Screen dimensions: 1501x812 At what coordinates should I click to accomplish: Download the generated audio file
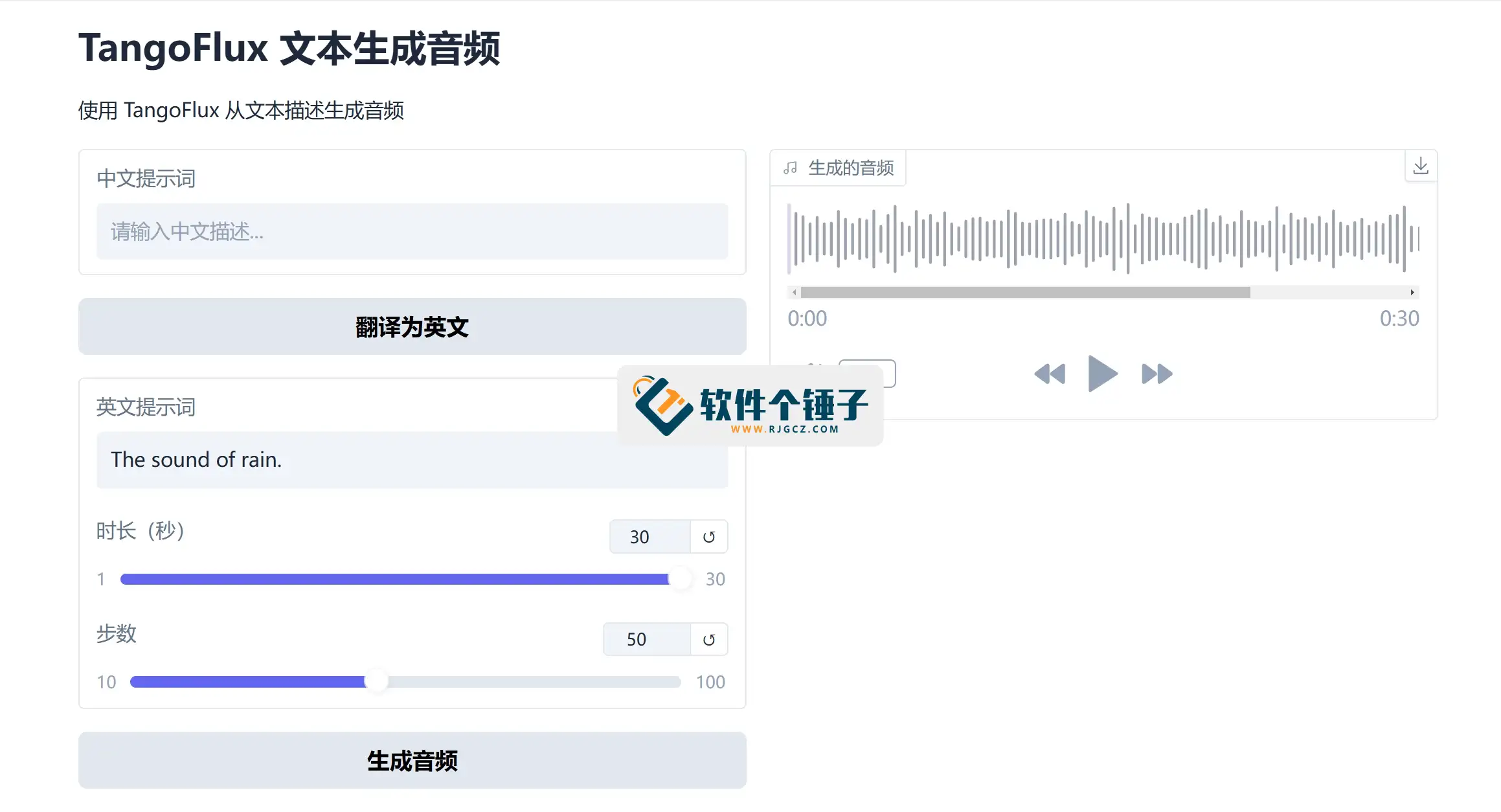pyautogui.click(x=1421, y=166)
